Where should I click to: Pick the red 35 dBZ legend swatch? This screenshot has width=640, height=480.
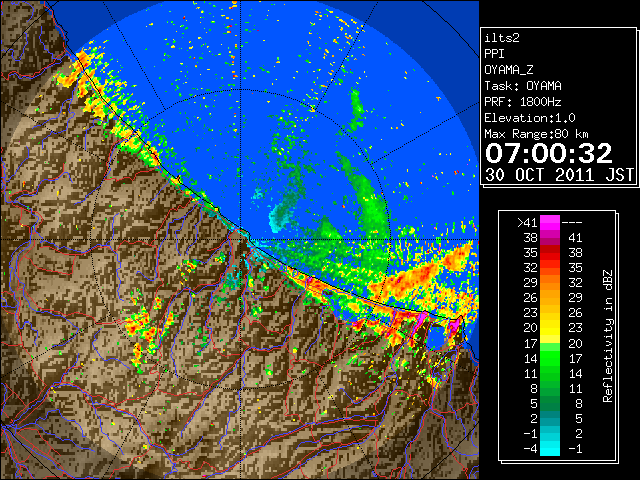coord(550,253)
